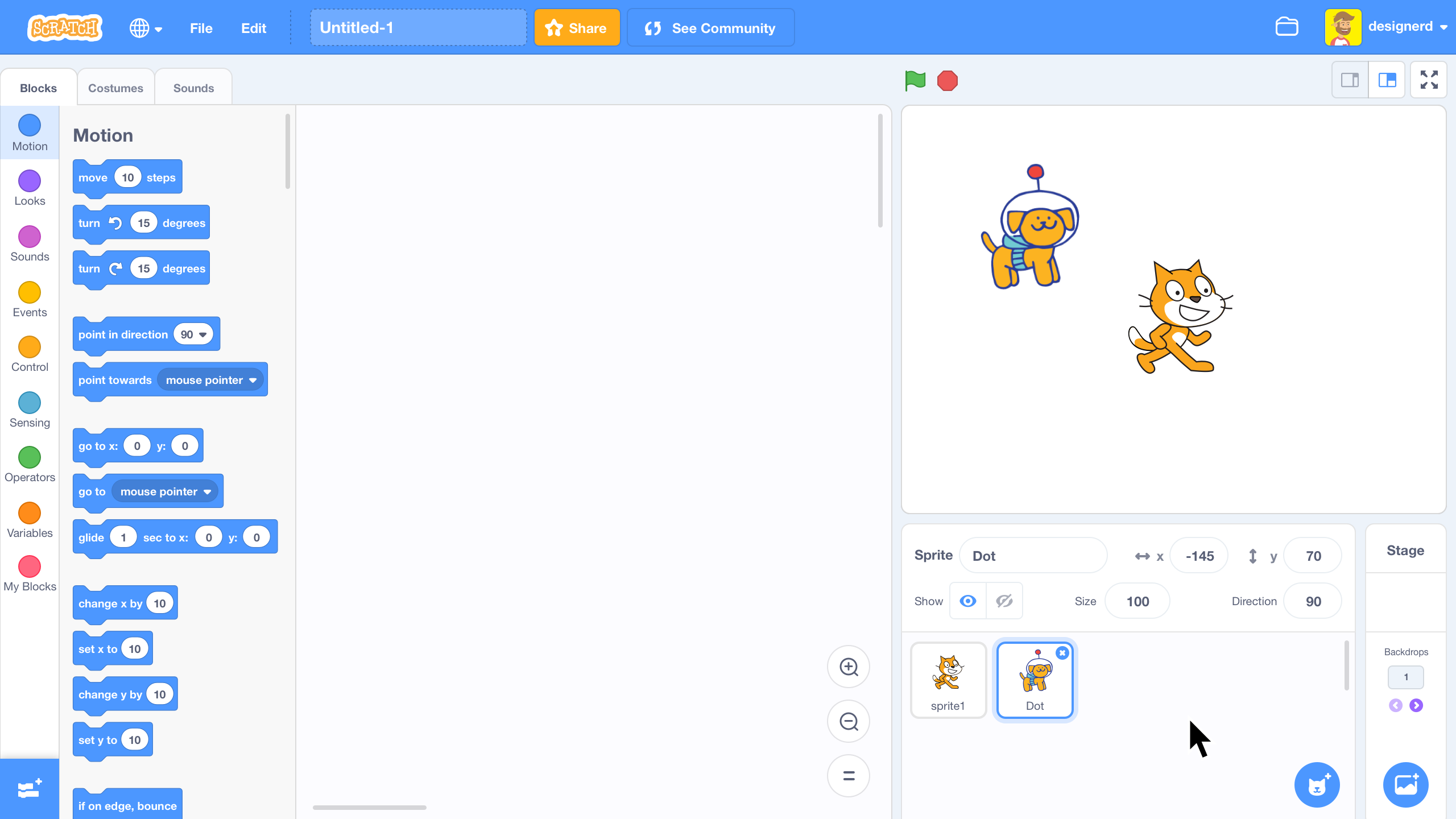
Task: Open the language globe dropdown
Action: tap(146, 28)
